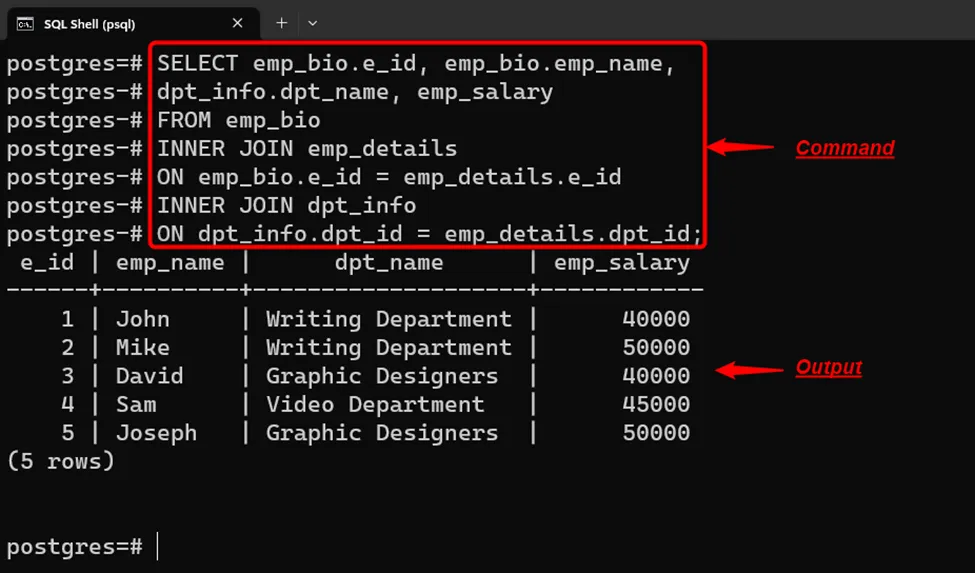Click the red 'Command' label
This screenshot has height=573, width=975.
[x=844, y=149]
